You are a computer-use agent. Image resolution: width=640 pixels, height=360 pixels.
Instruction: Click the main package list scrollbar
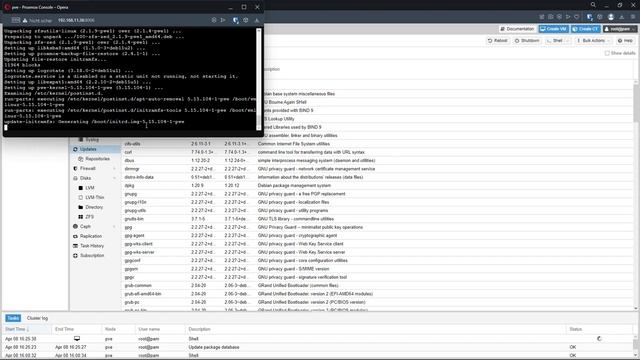coord(636,196)
